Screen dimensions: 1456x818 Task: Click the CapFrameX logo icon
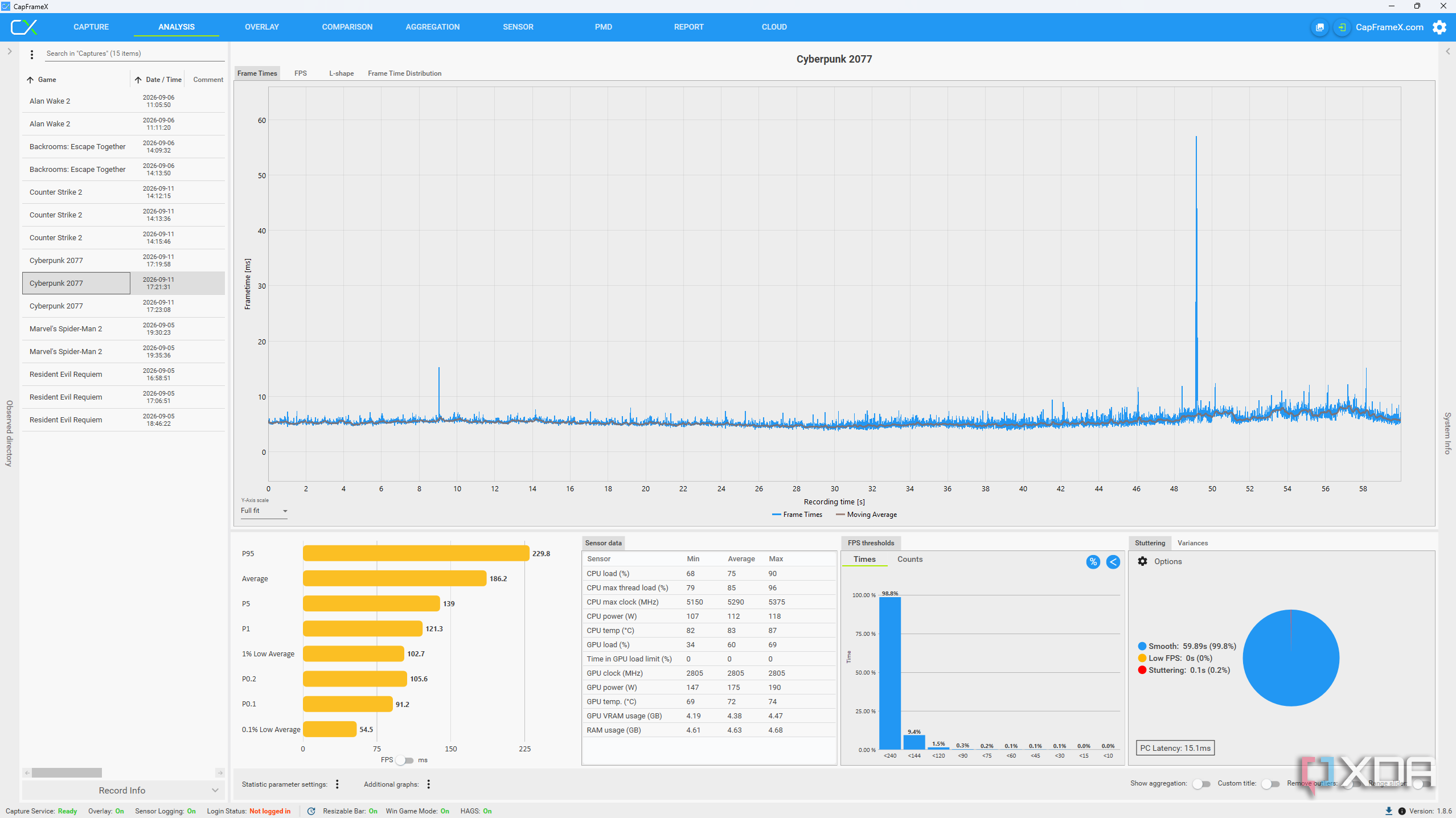[x=24, y=27]
